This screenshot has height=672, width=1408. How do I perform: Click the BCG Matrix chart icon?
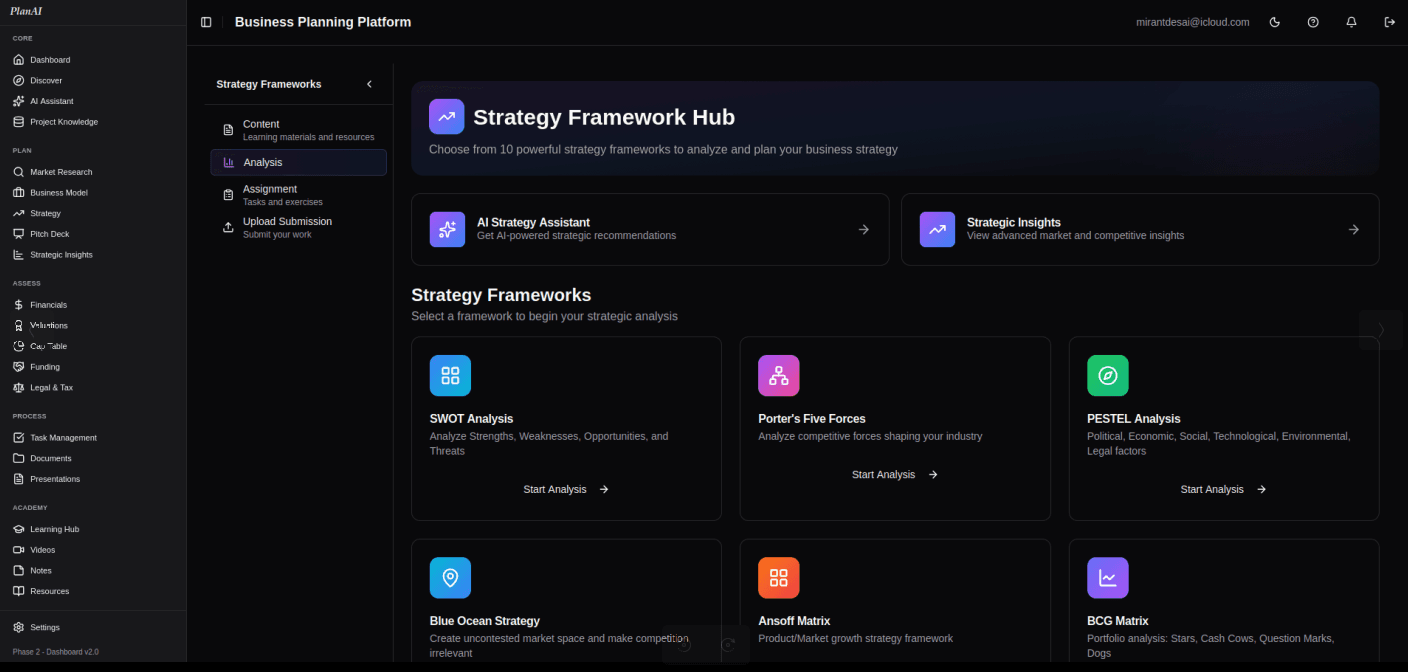click(1107, 578)
